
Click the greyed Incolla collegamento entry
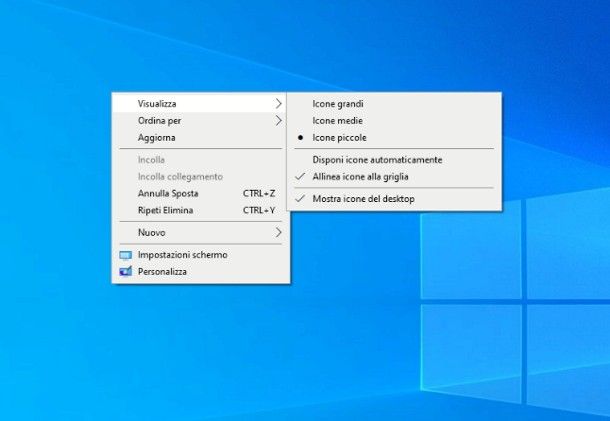(200, 177)
